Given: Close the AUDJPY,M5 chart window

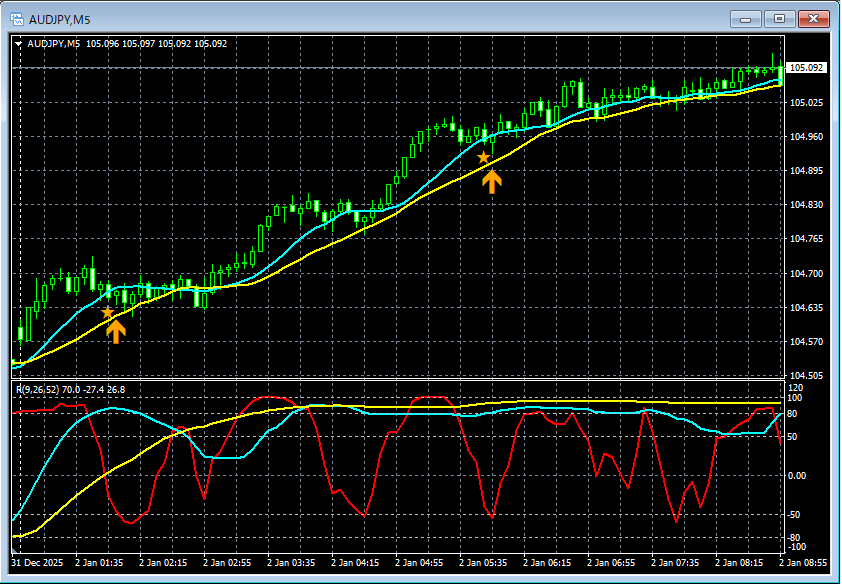Looking at the screenshot, I should (x=814, y=19).
